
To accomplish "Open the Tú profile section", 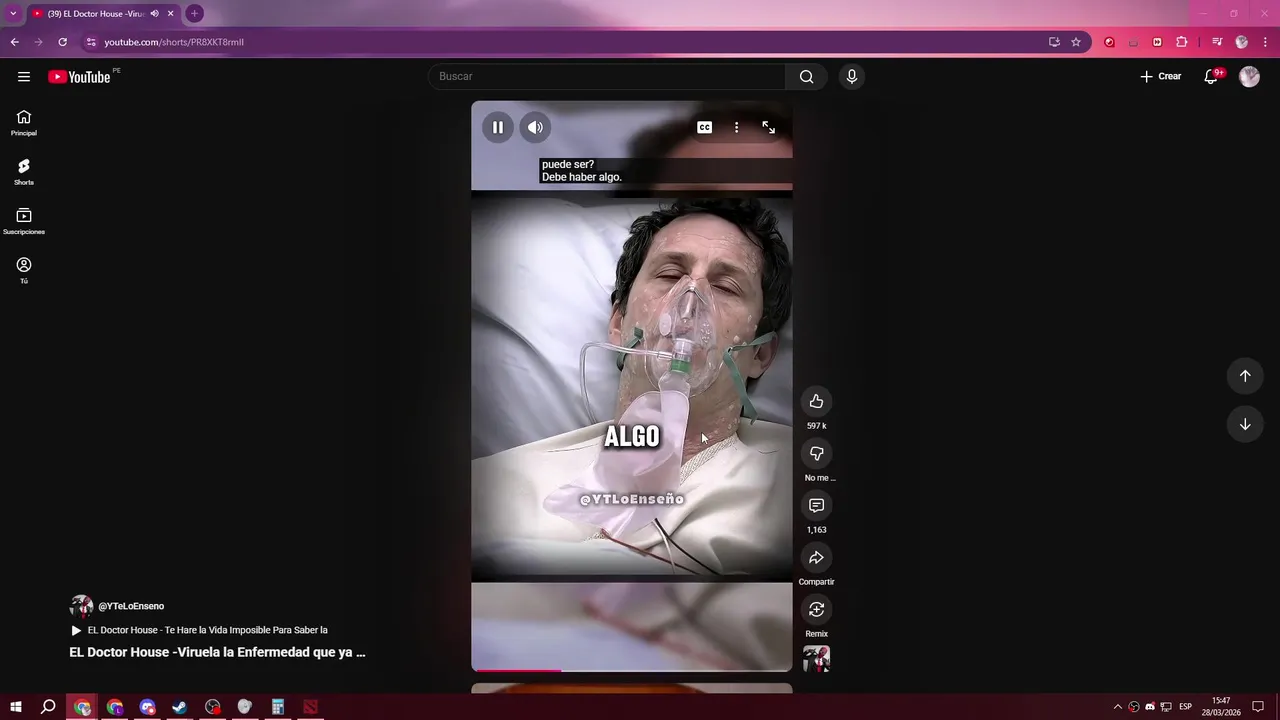I will point(24,270).
